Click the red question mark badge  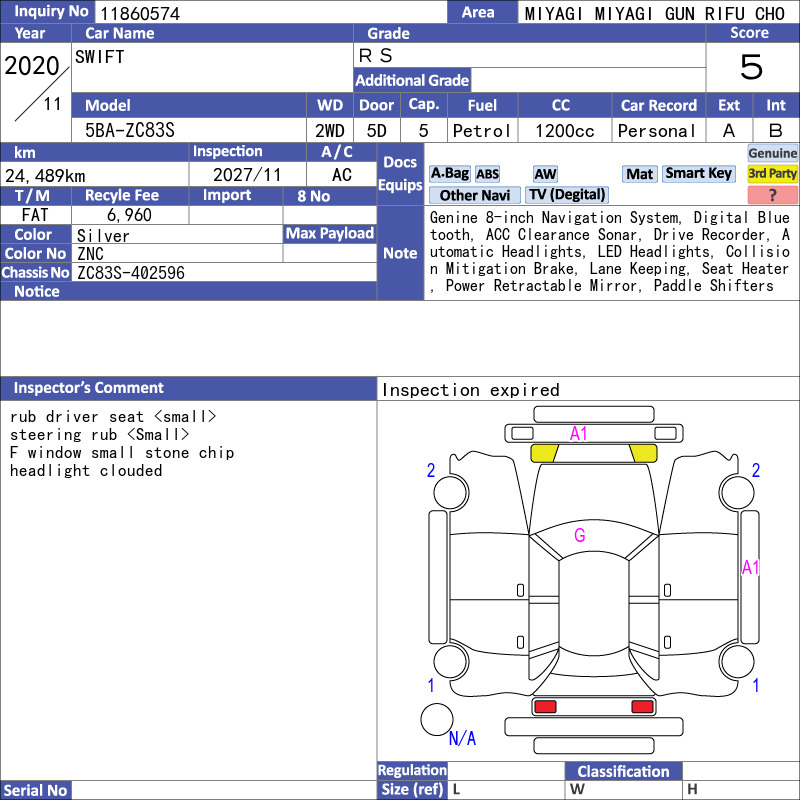(x=772, y=194)
